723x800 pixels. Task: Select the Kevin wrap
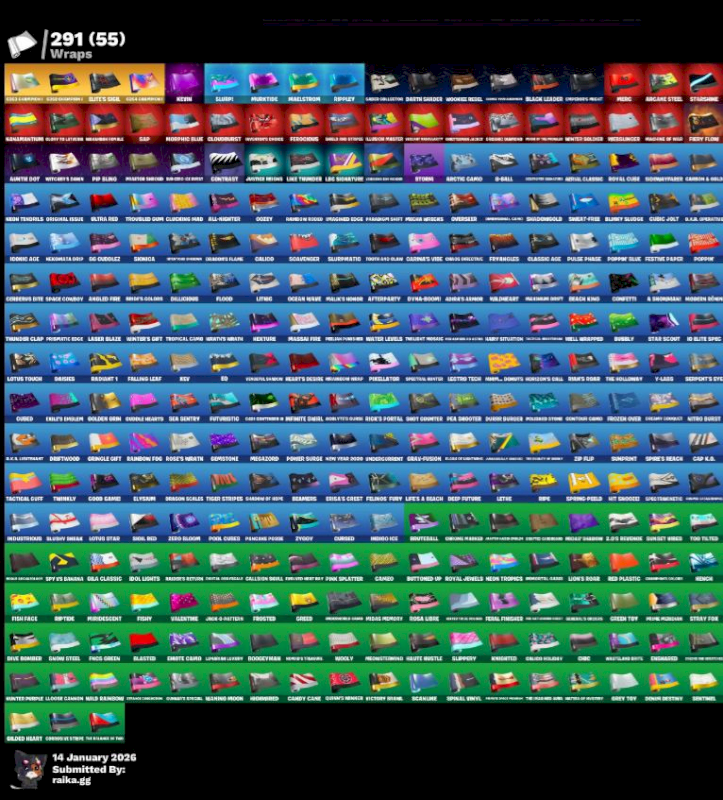184,83
